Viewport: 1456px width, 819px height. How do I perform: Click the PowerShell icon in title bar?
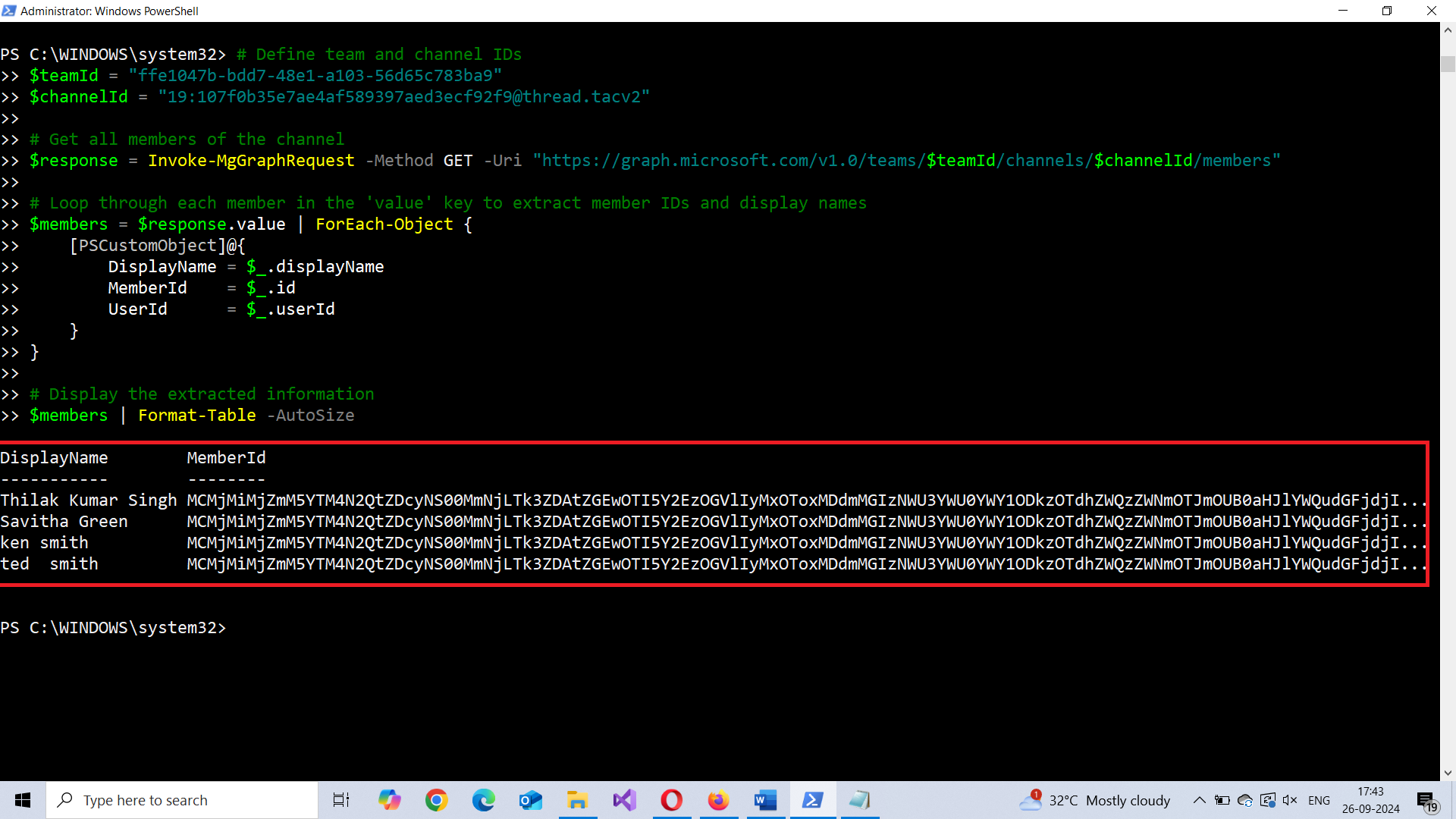pos(9,11)
